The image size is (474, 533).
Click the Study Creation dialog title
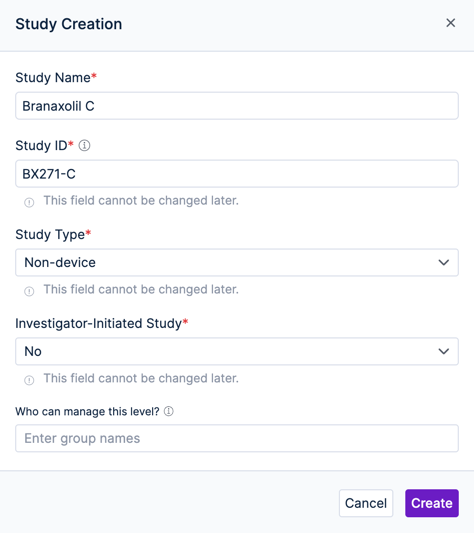[x=69, y=24]
